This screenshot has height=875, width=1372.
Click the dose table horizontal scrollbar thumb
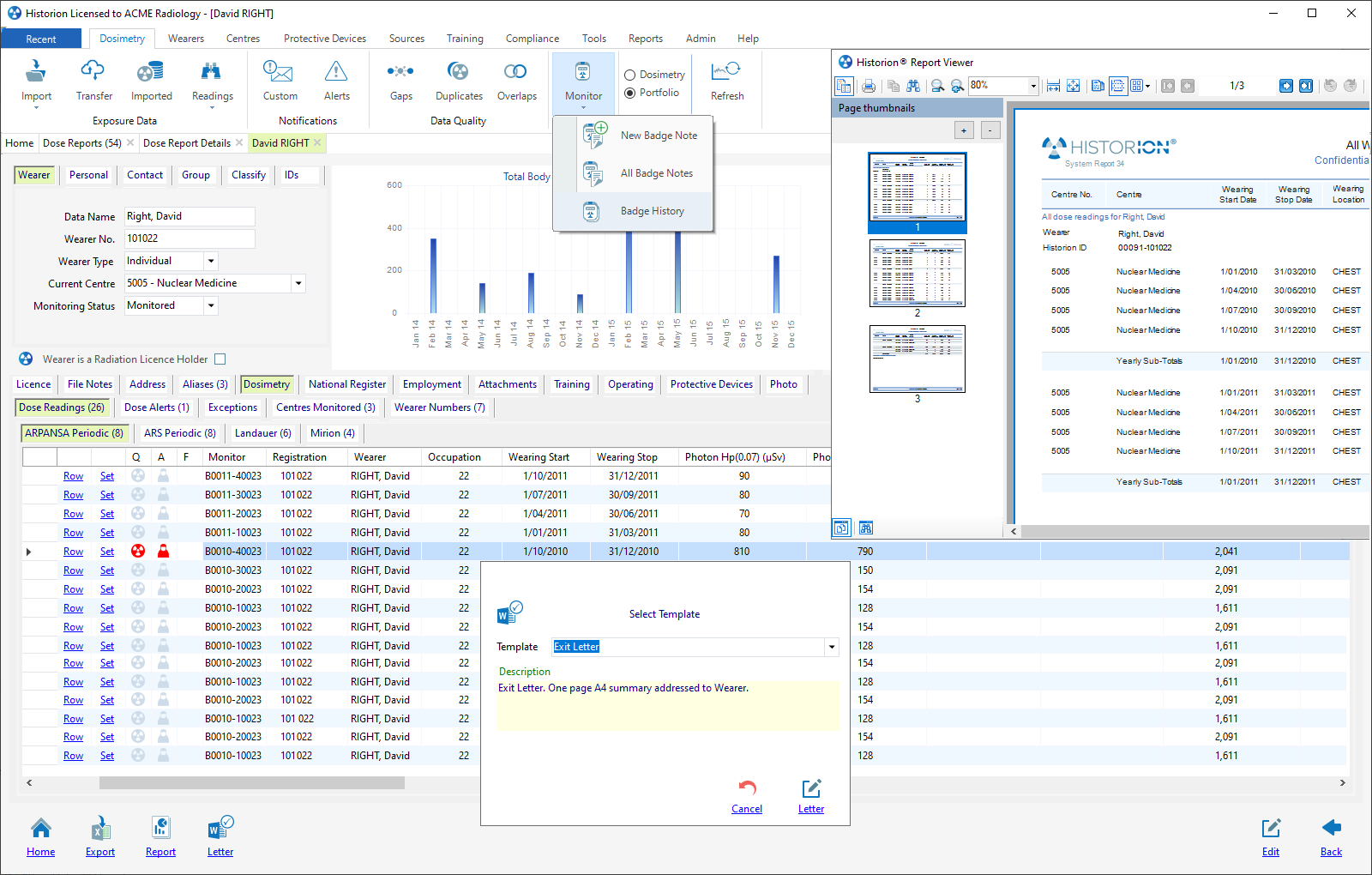click(251, 783)
